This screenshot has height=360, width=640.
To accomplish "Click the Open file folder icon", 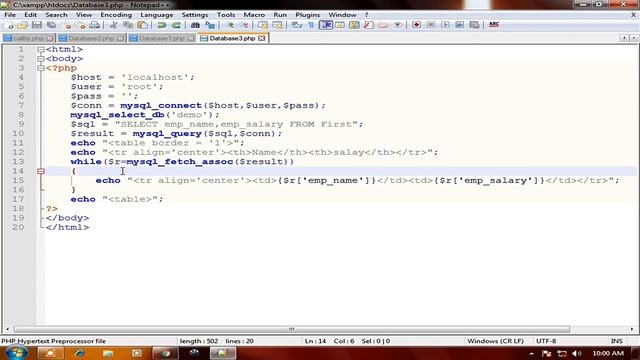I will (22, 25).
